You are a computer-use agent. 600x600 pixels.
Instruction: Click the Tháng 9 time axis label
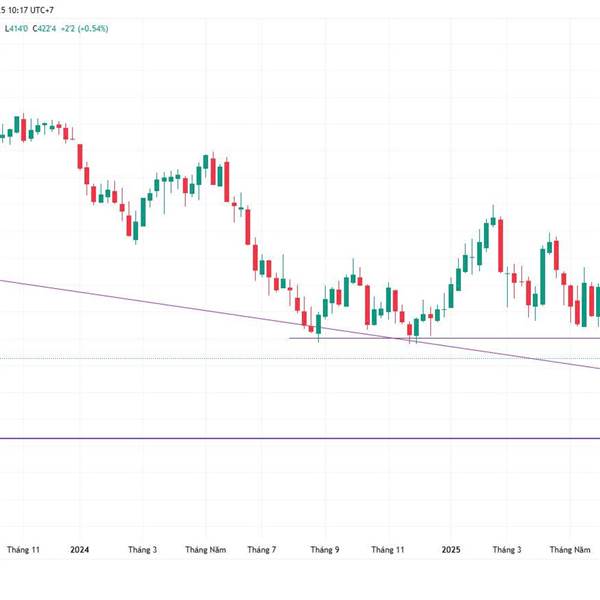point(325,550)
